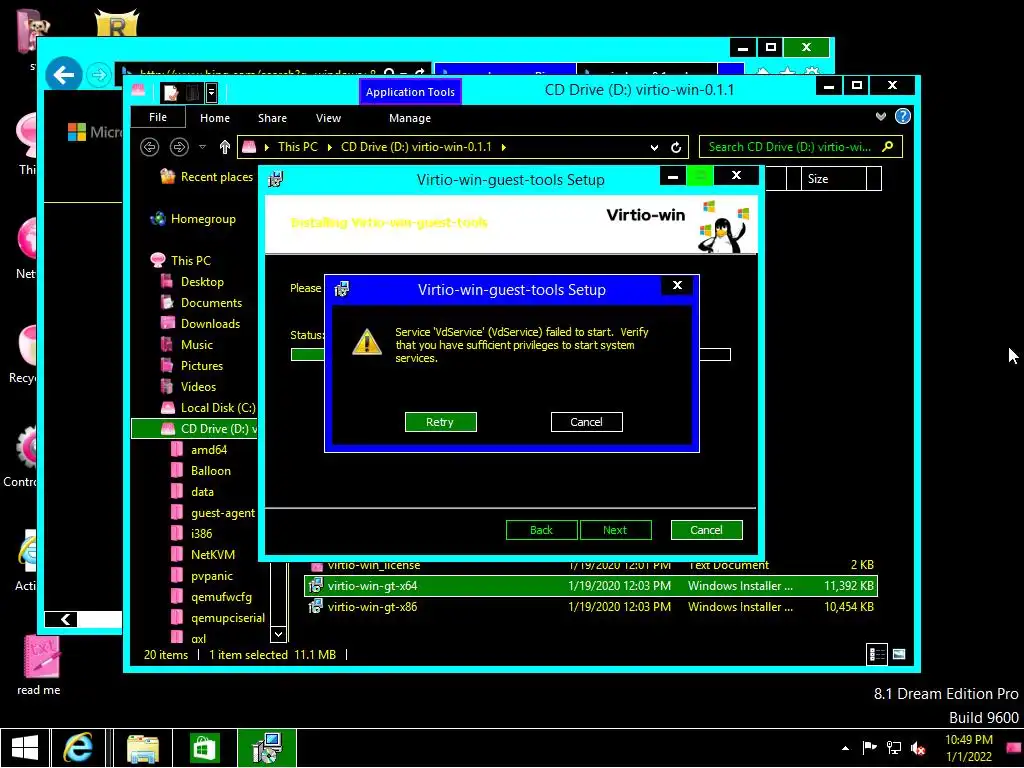Open the Balloon folder in tree

(x=200, y=471)
